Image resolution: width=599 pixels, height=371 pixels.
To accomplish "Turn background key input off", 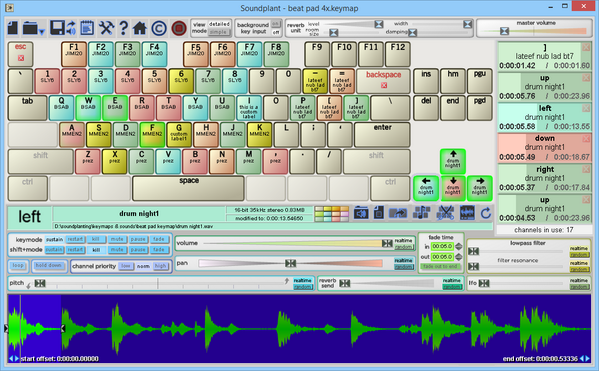I will pyautogui.click(x=275, y=32).
